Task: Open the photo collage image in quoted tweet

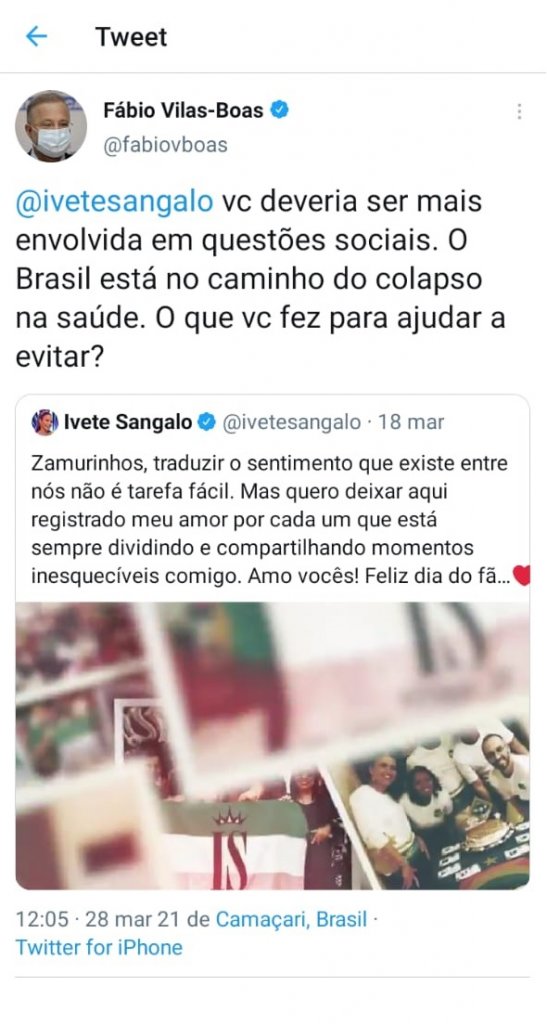Action: pos(273,745)
